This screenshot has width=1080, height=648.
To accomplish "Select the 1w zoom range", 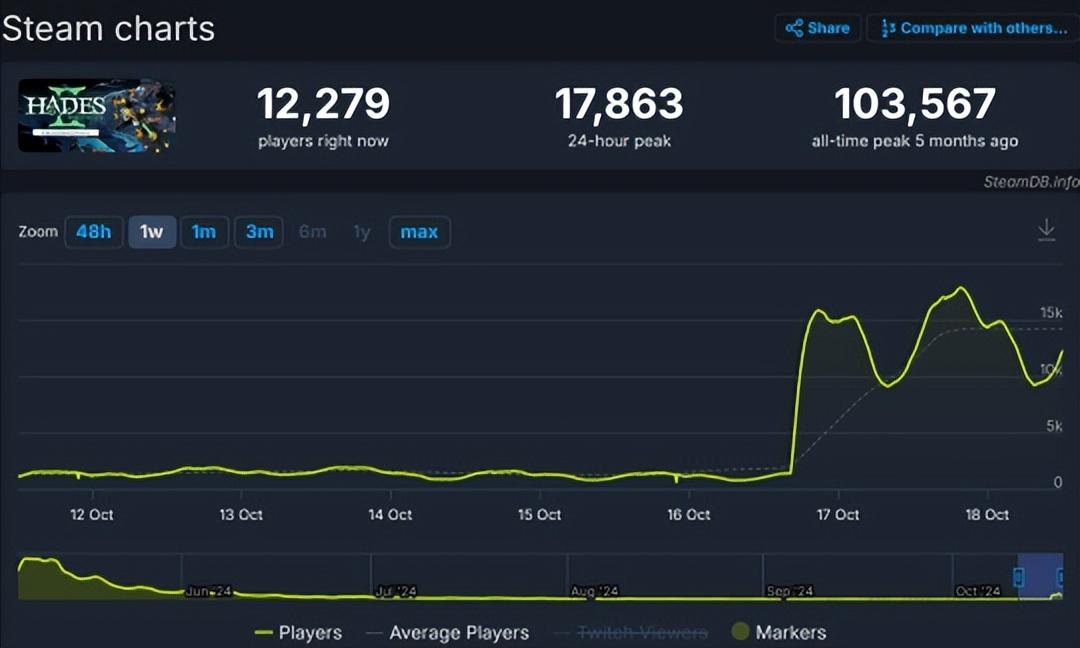I will tap(152, 232).
